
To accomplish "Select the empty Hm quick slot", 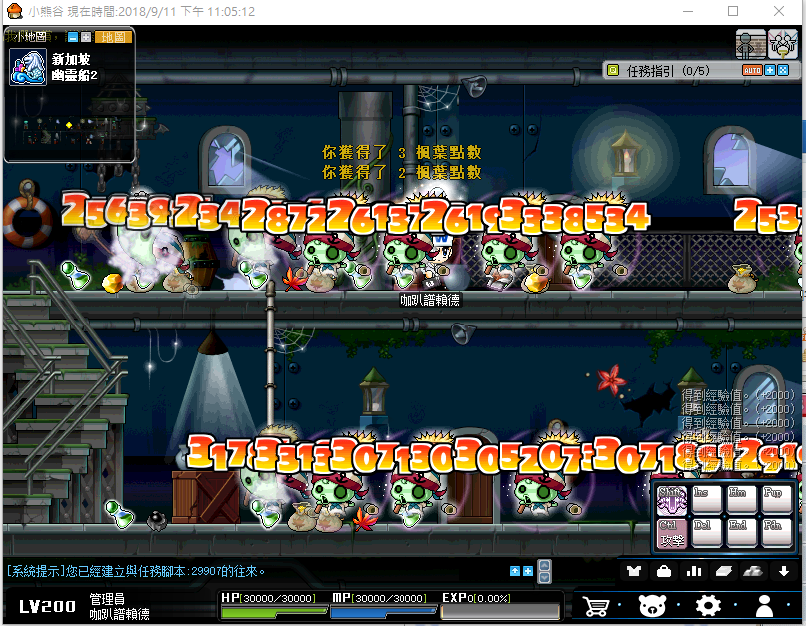I will click(742, 500).
